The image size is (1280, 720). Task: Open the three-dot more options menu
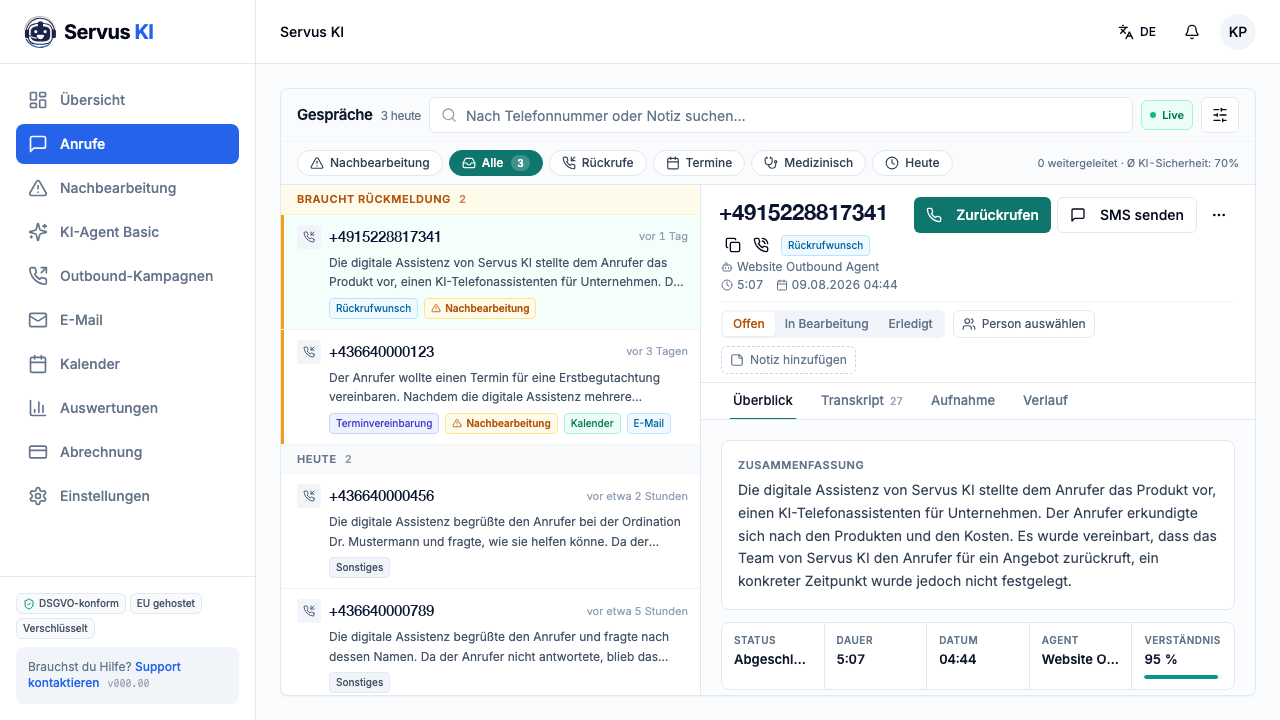click(x=1219, y=215)
